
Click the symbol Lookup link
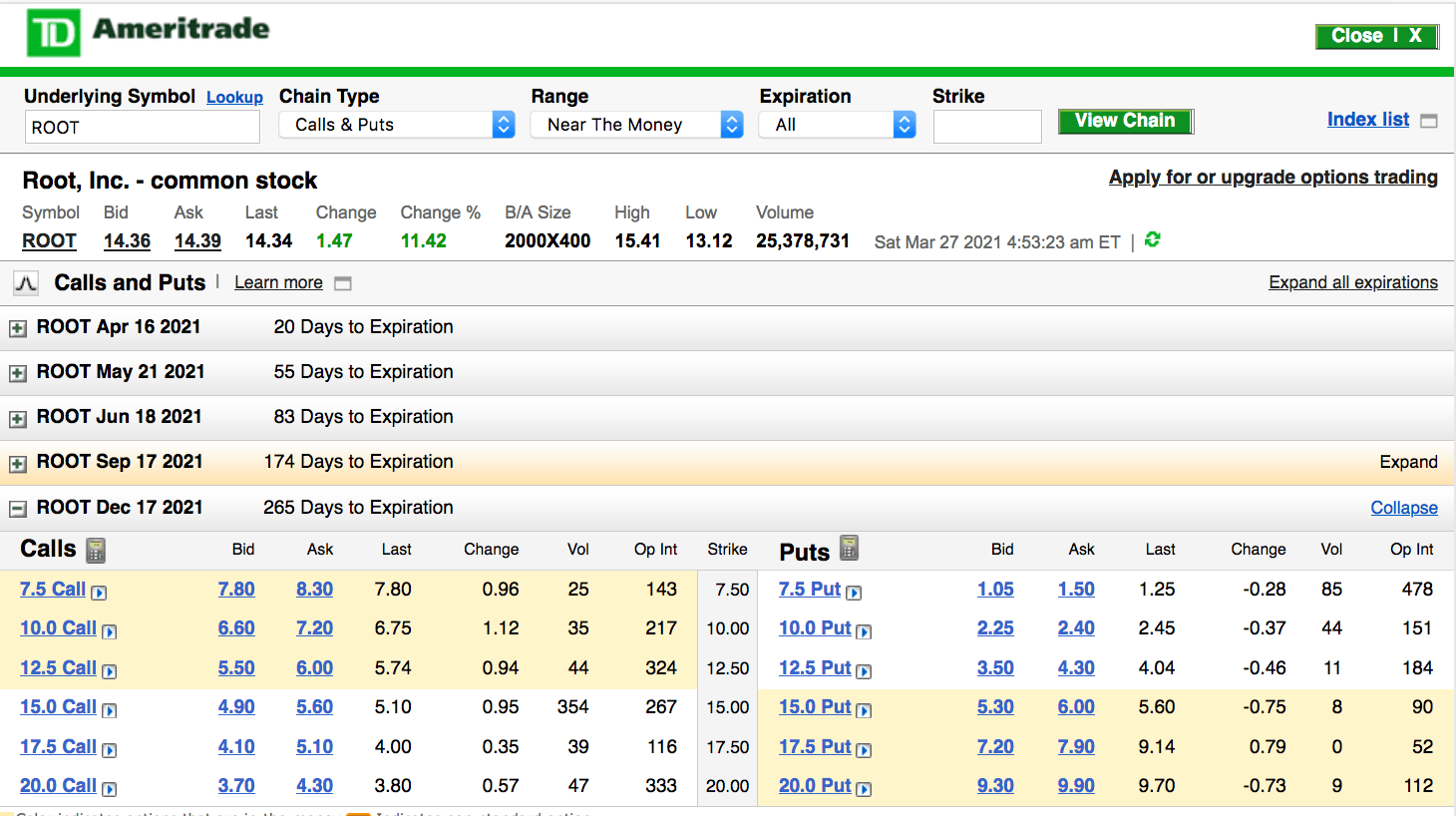(x=234, y=97)
